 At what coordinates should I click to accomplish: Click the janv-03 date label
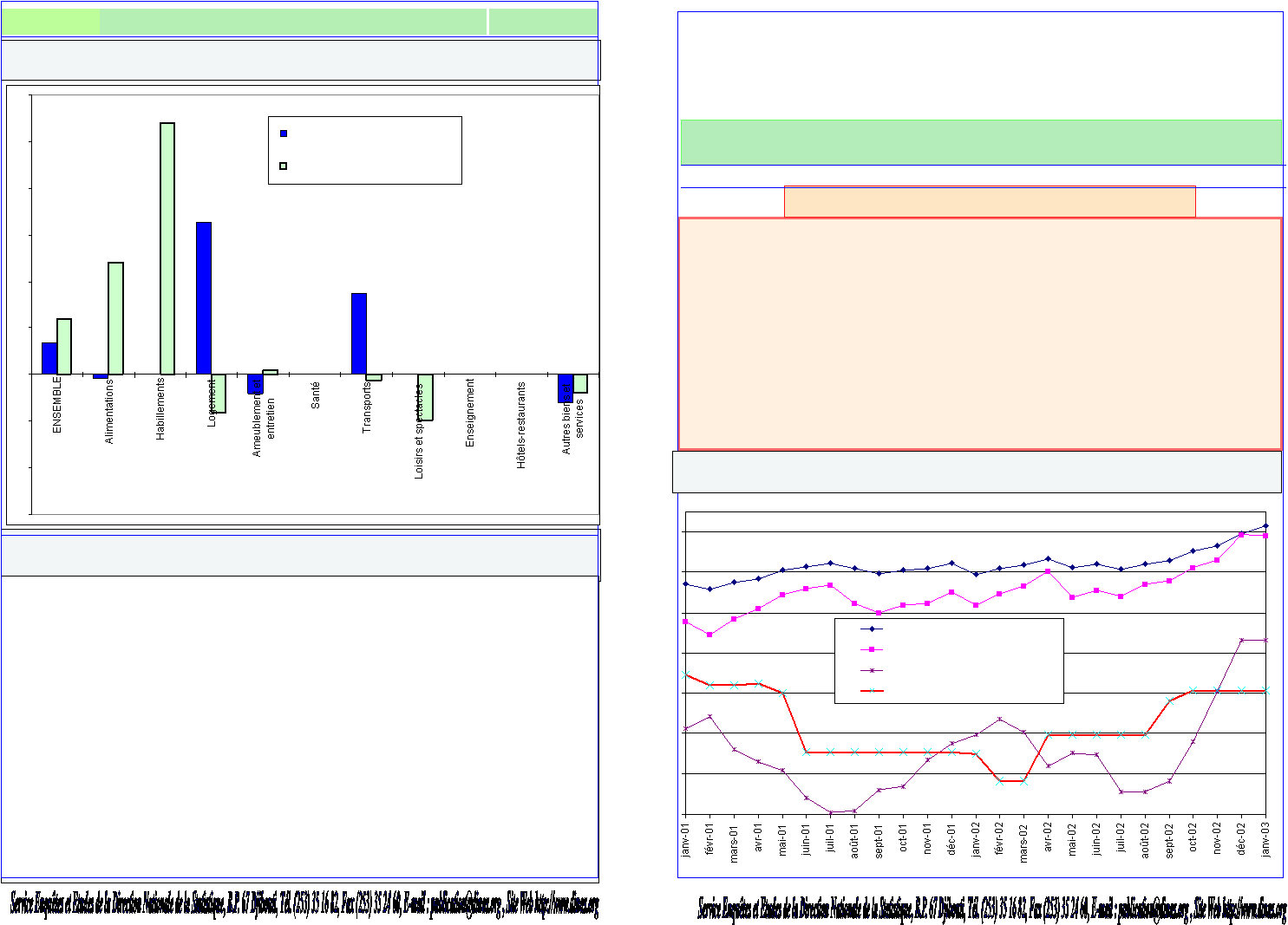click(x=1266, y=839)
